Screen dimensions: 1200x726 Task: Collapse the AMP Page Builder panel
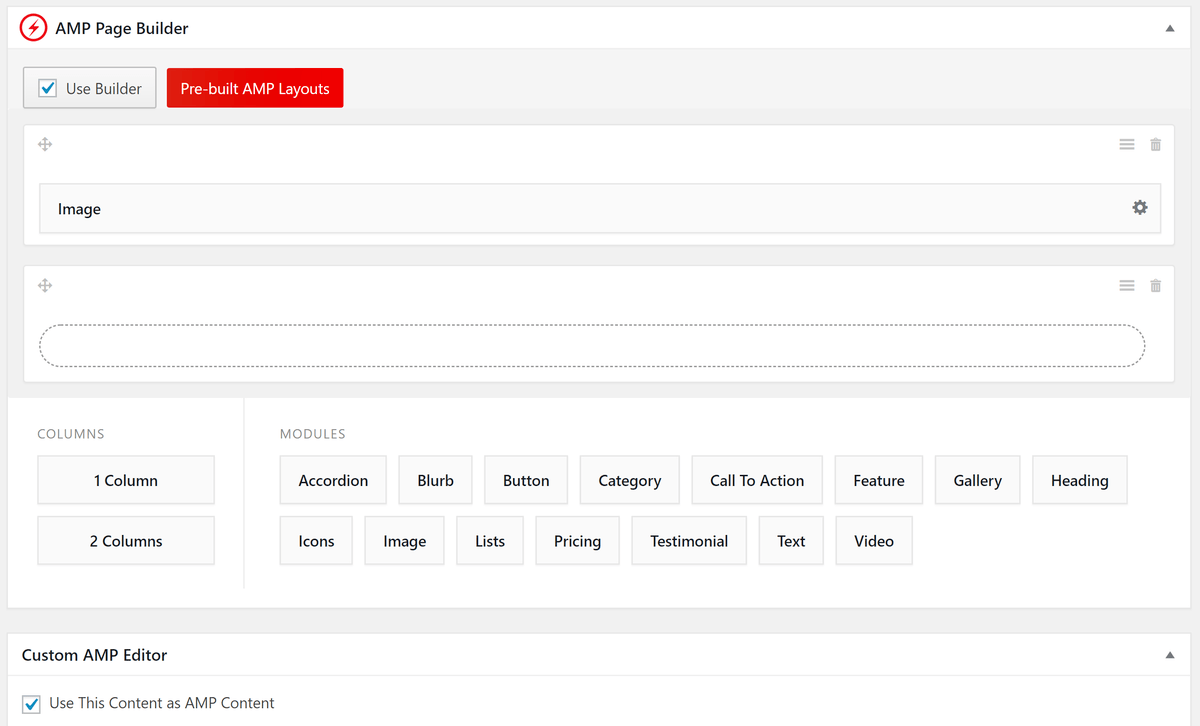pyautogui.click(x=1169, y=28)
